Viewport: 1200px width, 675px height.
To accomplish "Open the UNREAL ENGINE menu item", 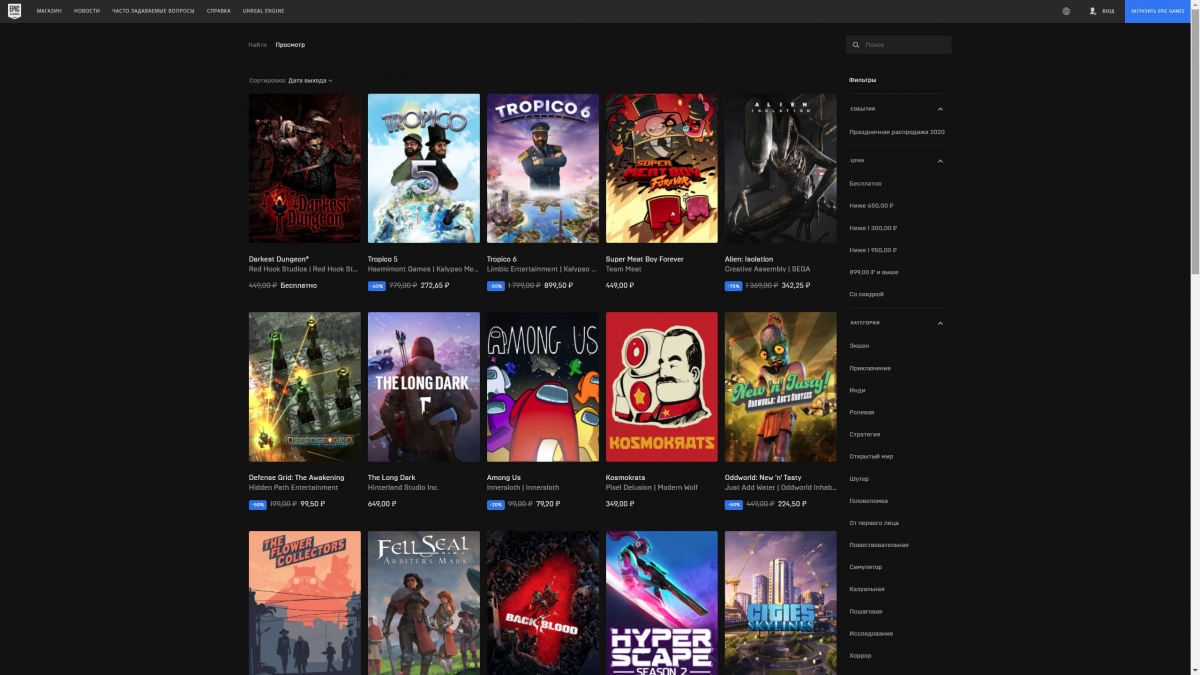I will coord(263,11).
